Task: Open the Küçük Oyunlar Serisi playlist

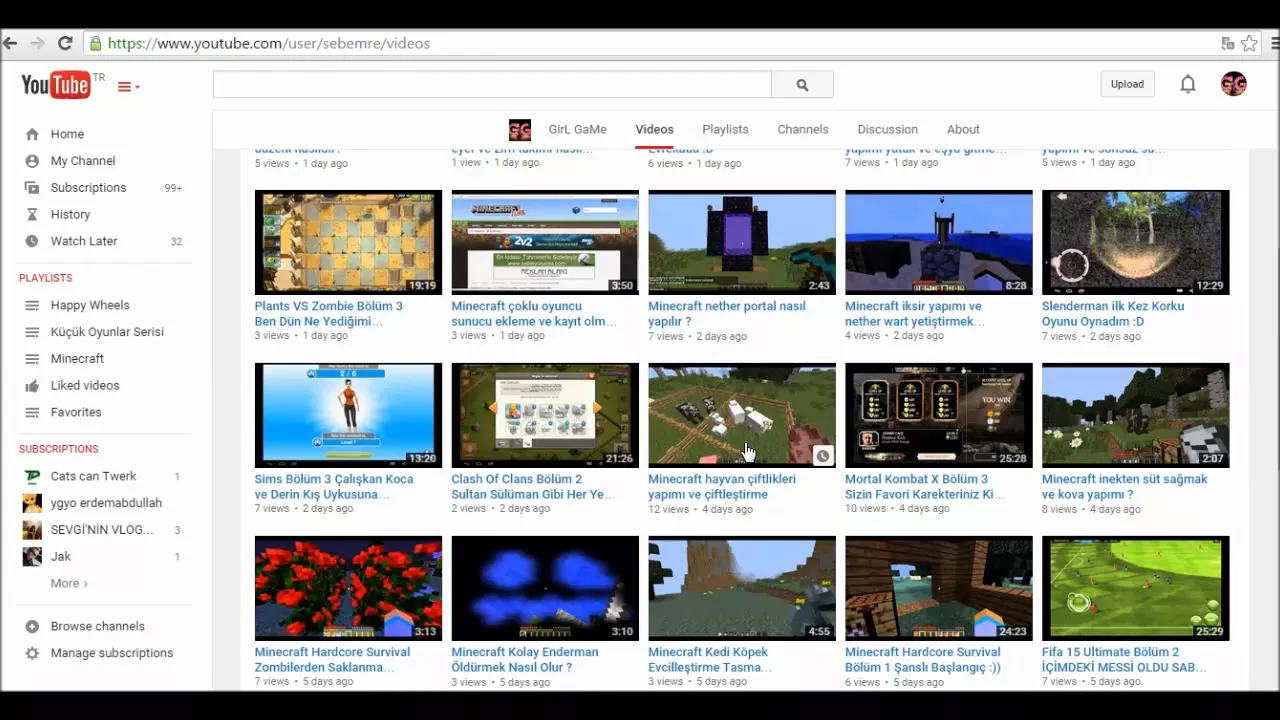Action: (107, 332)
